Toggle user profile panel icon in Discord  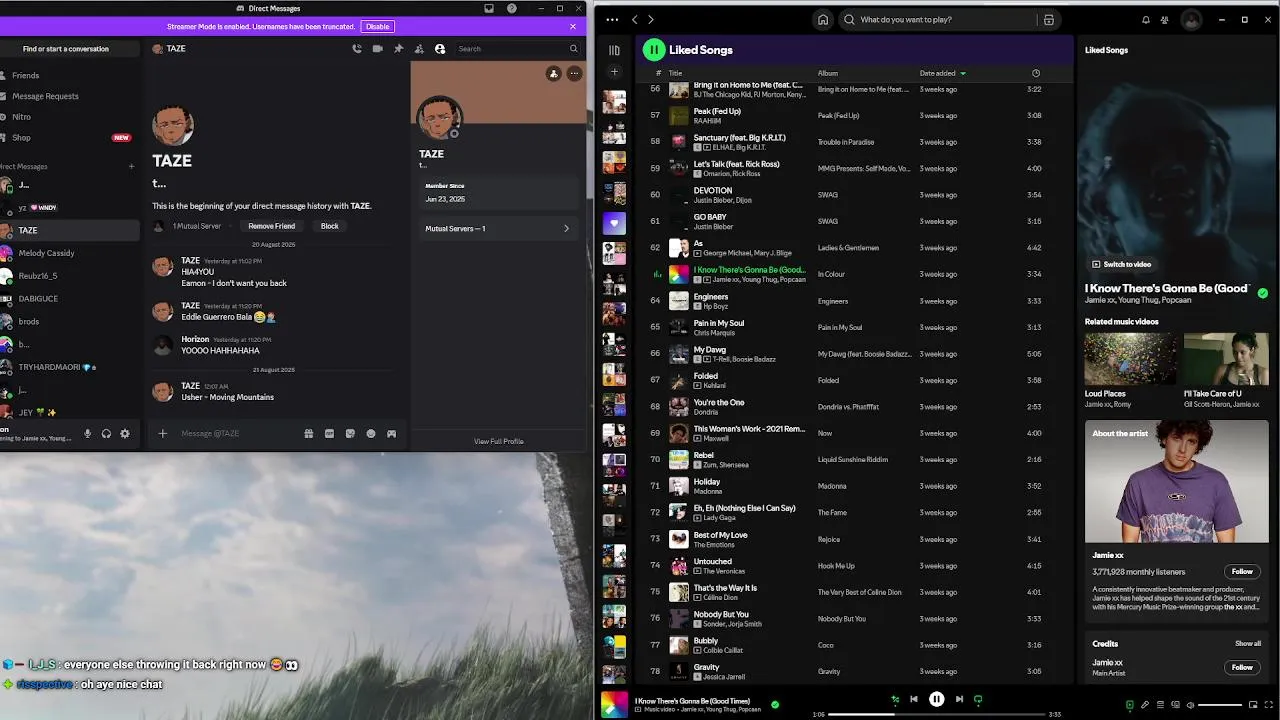click(x=439, y=48)
